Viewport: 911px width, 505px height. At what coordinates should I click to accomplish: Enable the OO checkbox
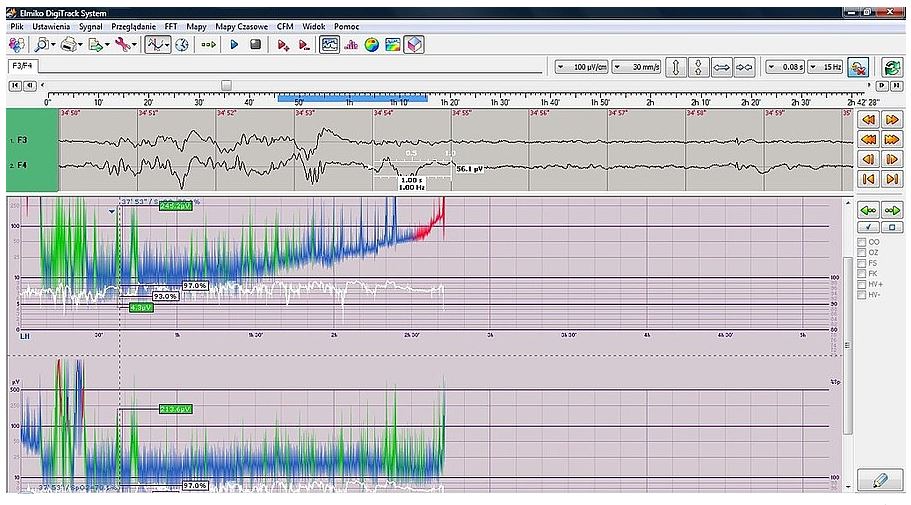tap(862, 242)
